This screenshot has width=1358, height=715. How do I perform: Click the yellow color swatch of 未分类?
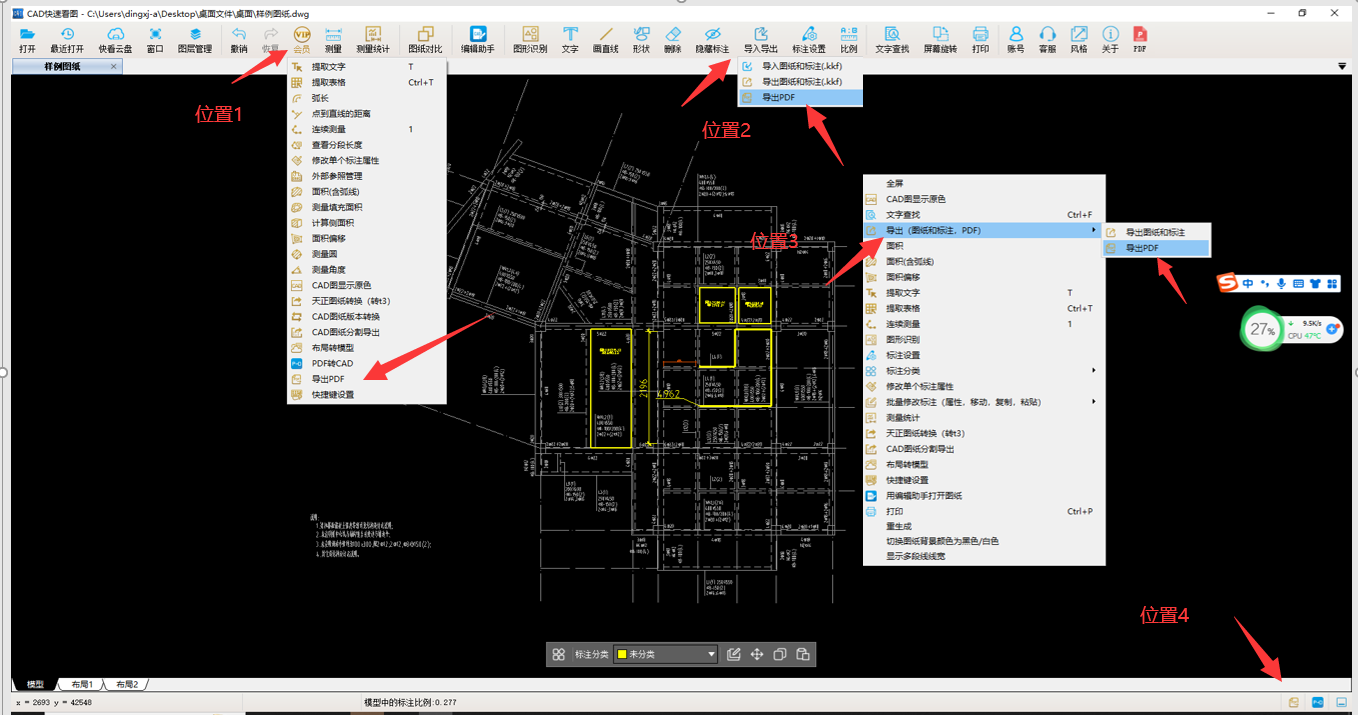click(x=621, y=654)
